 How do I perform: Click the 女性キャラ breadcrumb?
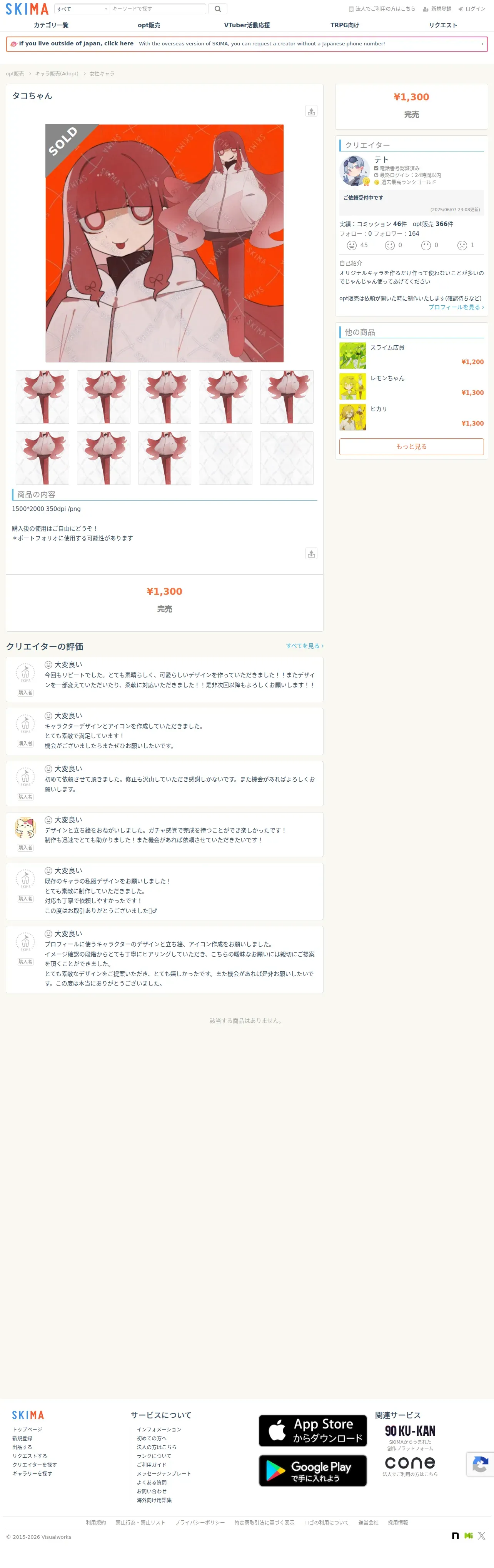pos(102,74)
